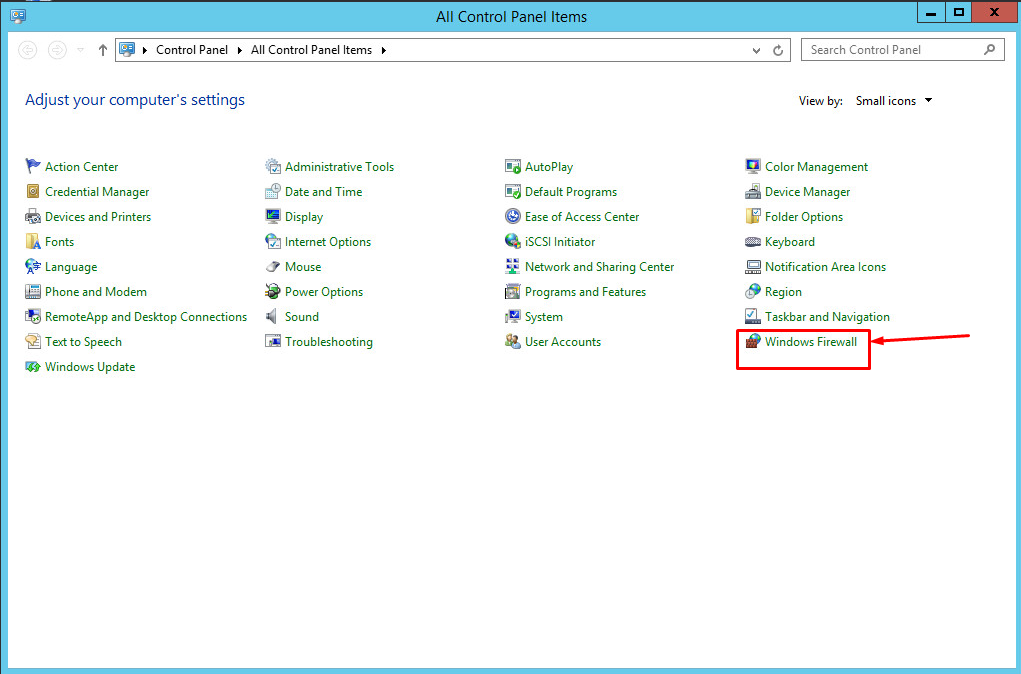This screenshot has height=674, width=1021.
Task: Open the User Accounts link
Action: click(x=563, y=341)
